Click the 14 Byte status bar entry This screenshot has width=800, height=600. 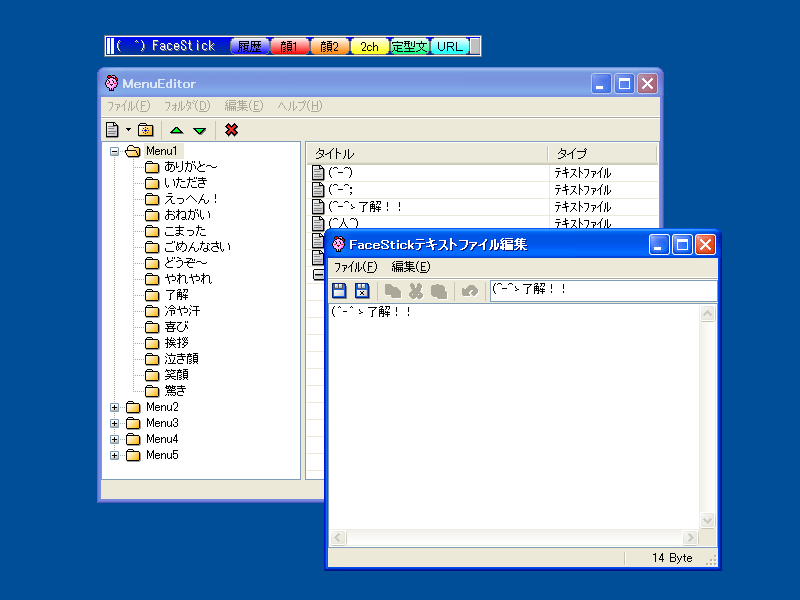click(671, 558)
